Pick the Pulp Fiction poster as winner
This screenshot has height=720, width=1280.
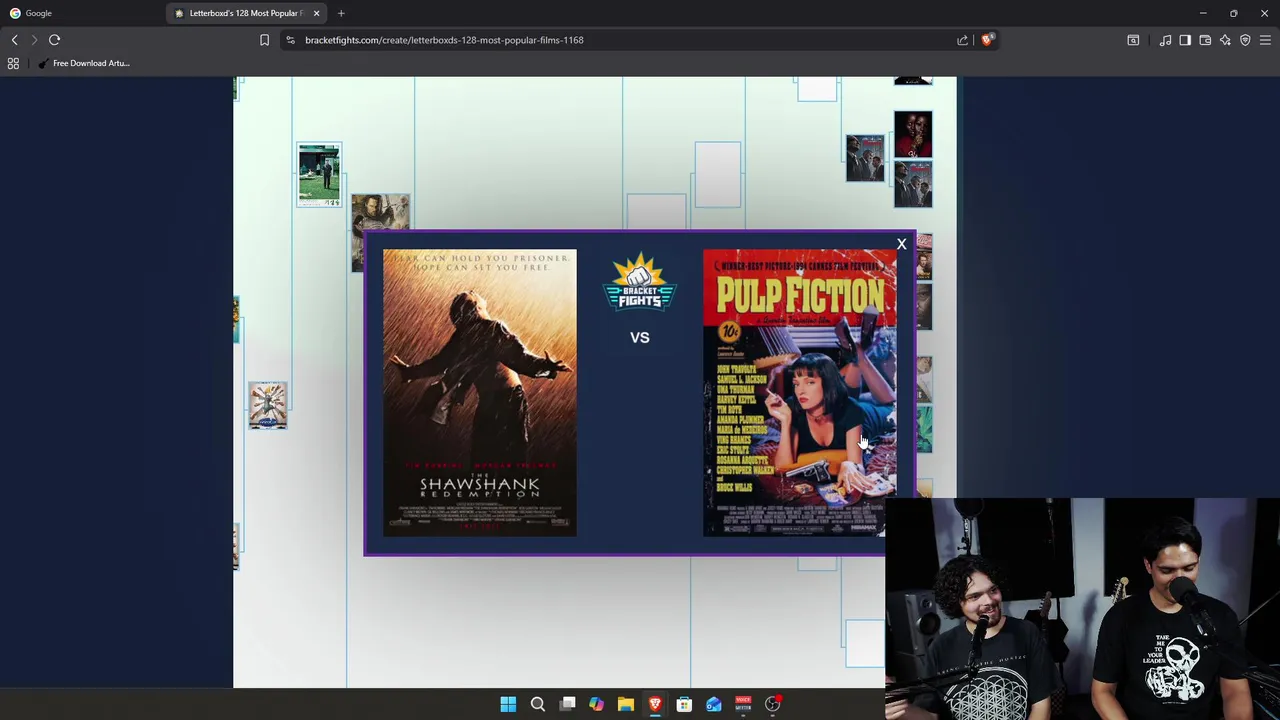coord(800,393)
